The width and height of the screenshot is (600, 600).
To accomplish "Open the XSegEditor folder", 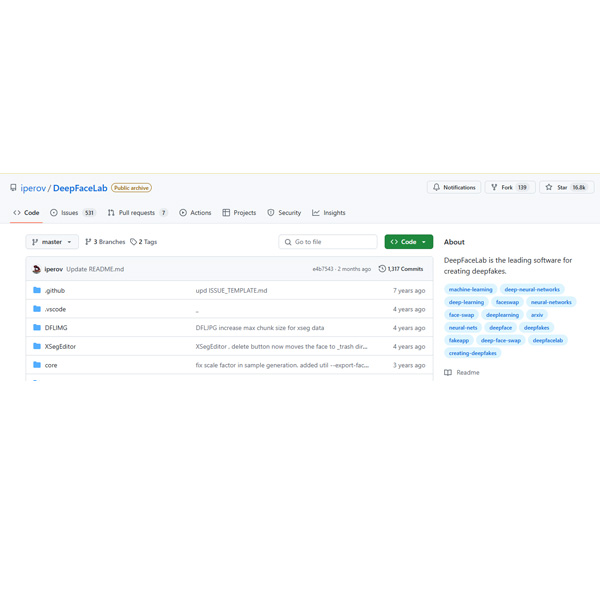I will 60,346.
